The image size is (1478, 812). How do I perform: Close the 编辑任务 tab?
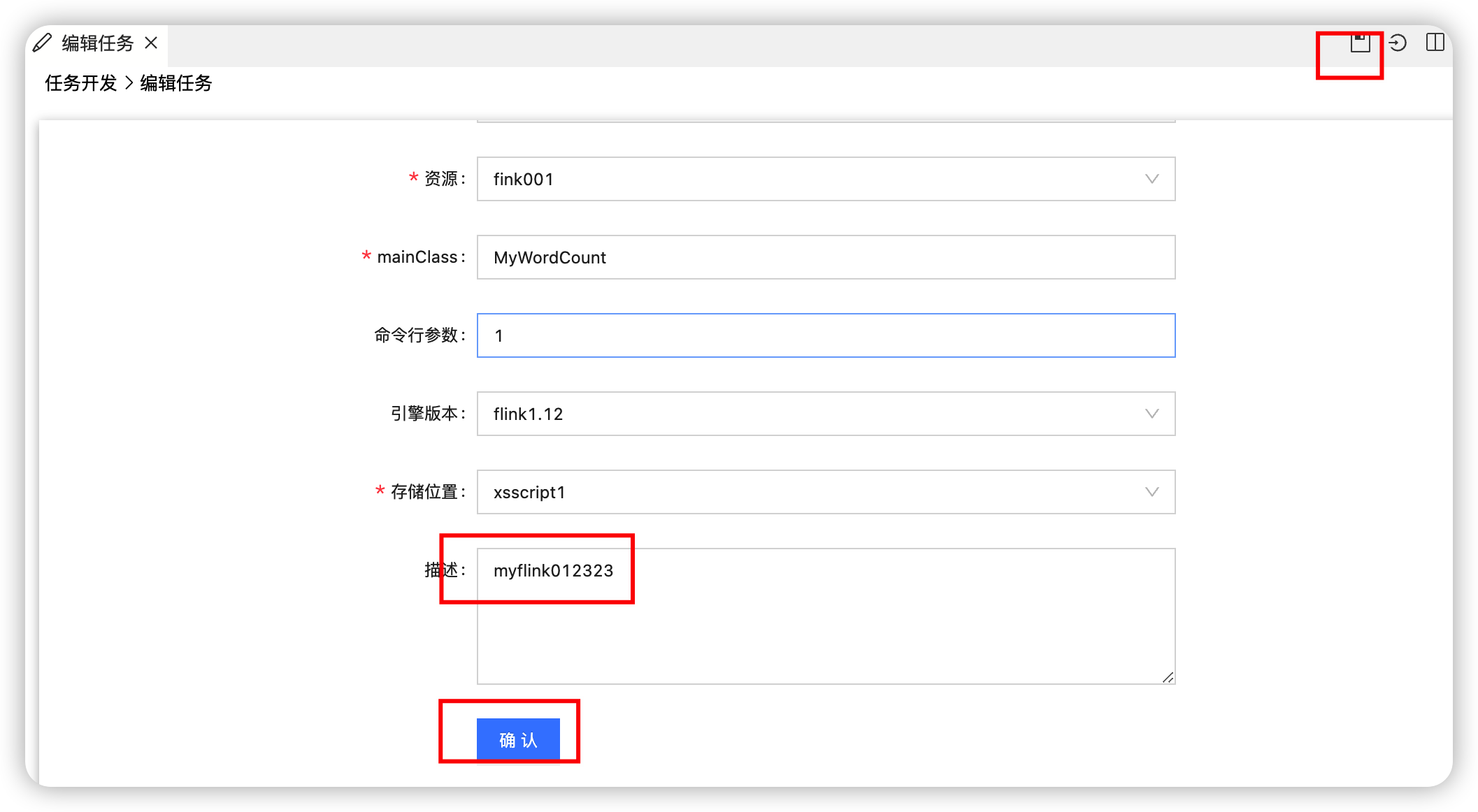(151, 43)
